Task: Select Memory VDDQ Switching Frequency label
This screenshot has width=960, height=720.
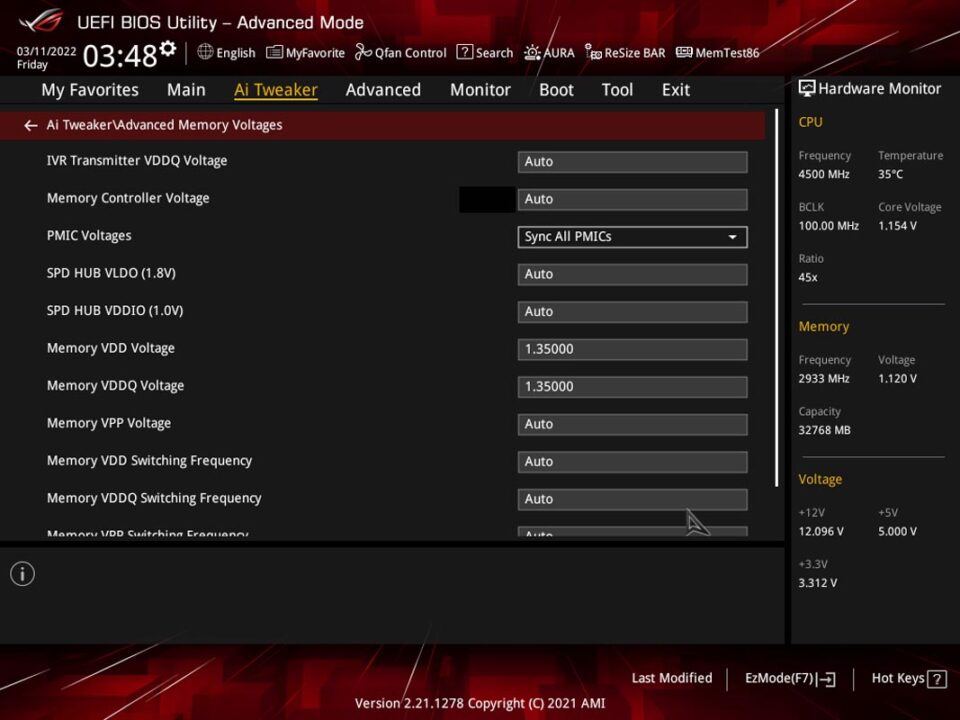Action: pyautogui.click(x=154, y=498)
